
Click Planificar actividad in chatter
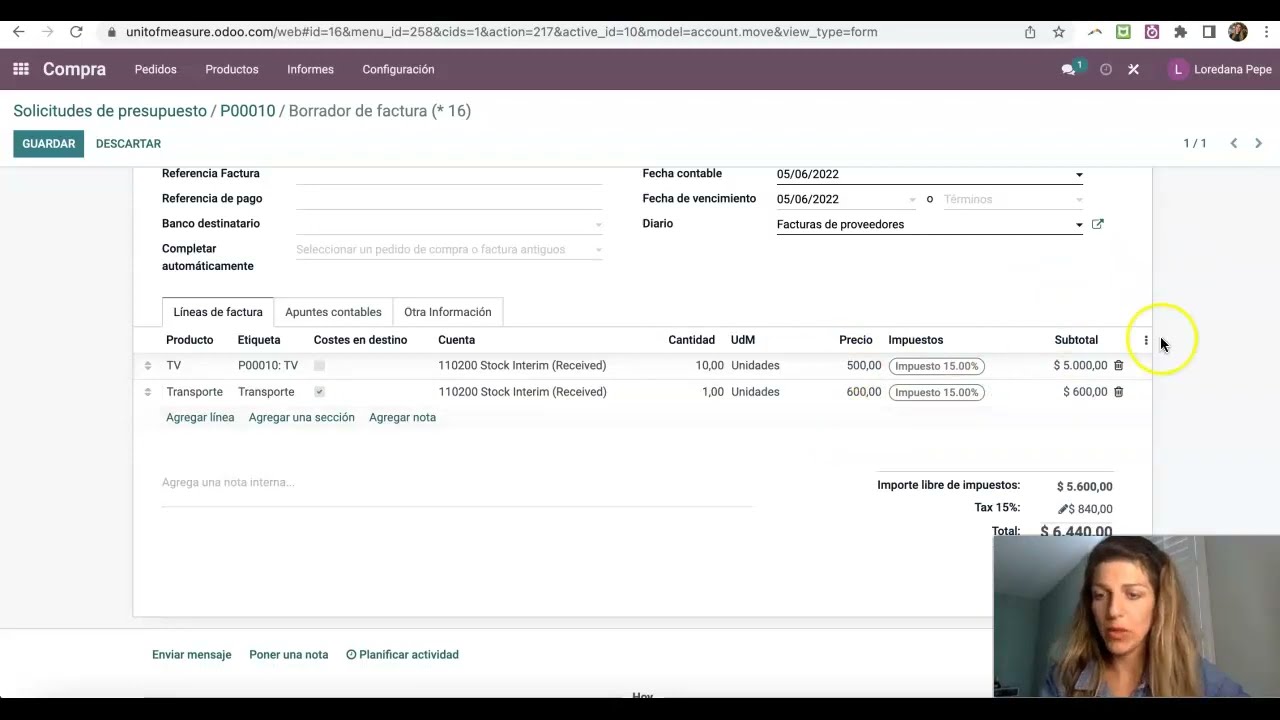(402, 655)
